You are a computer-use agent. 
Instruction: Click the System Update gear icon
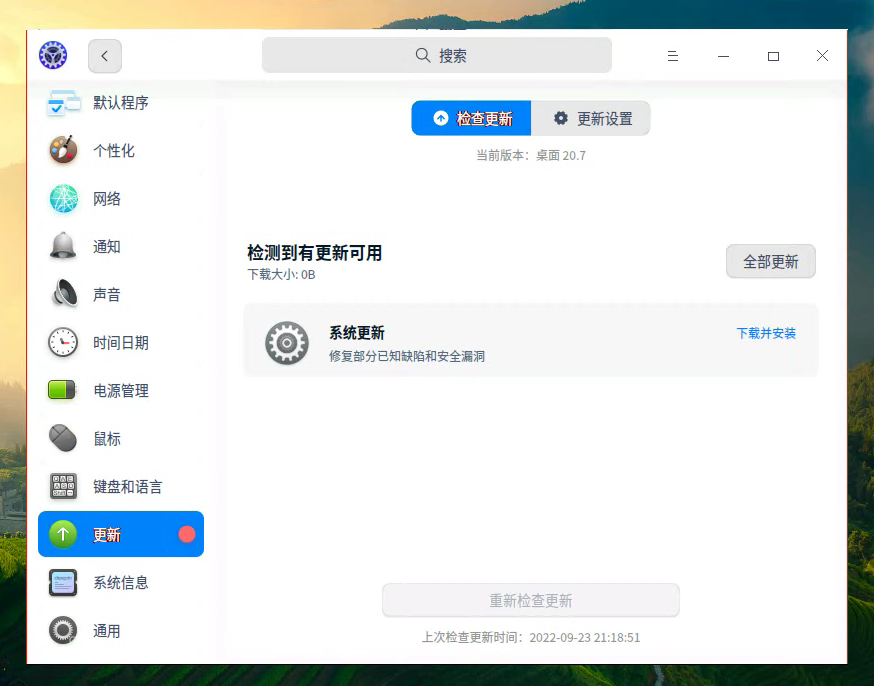287,343
